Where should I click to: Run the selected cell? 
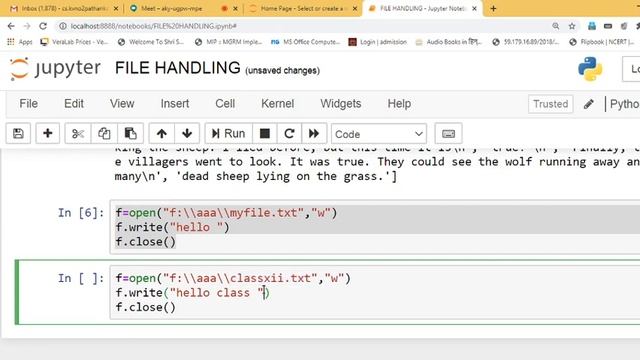[x=228, y=133]
